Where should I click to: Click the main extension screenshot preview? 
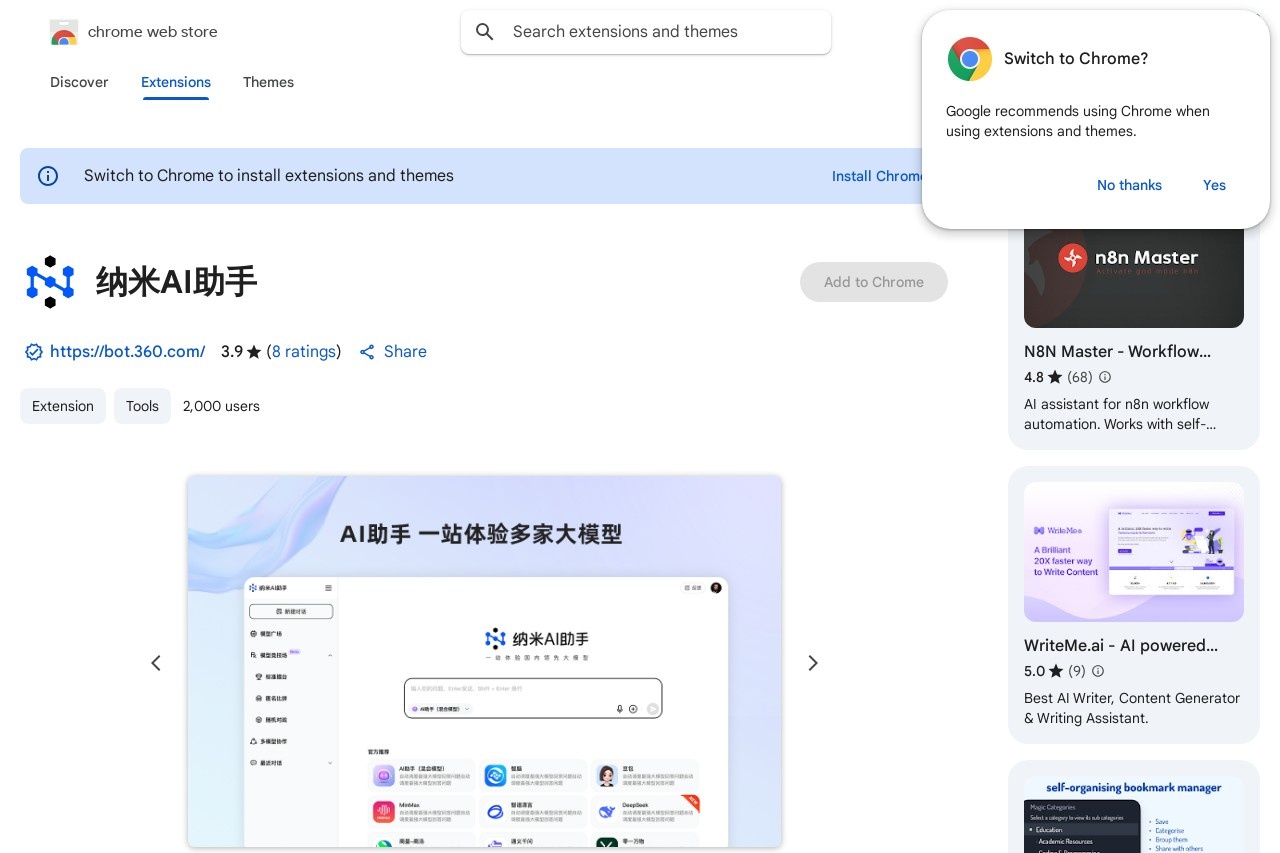click(x=485, y=661)
